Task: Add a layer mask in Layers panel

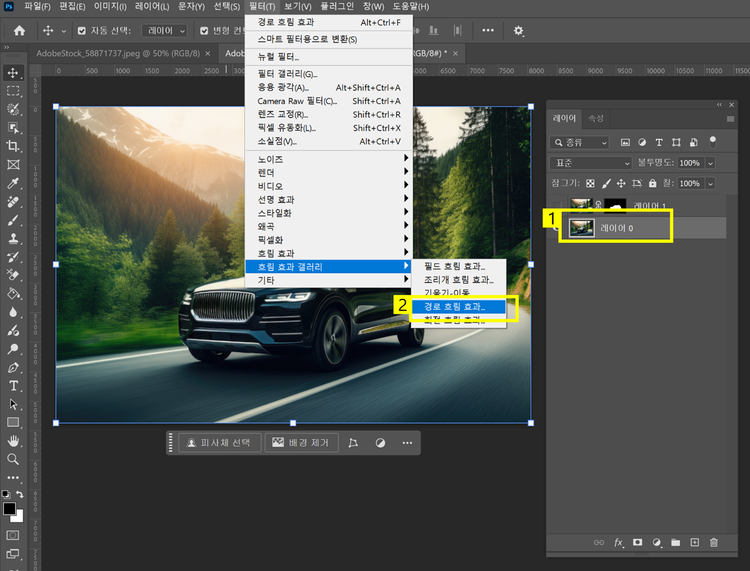Action: [638, 542]
